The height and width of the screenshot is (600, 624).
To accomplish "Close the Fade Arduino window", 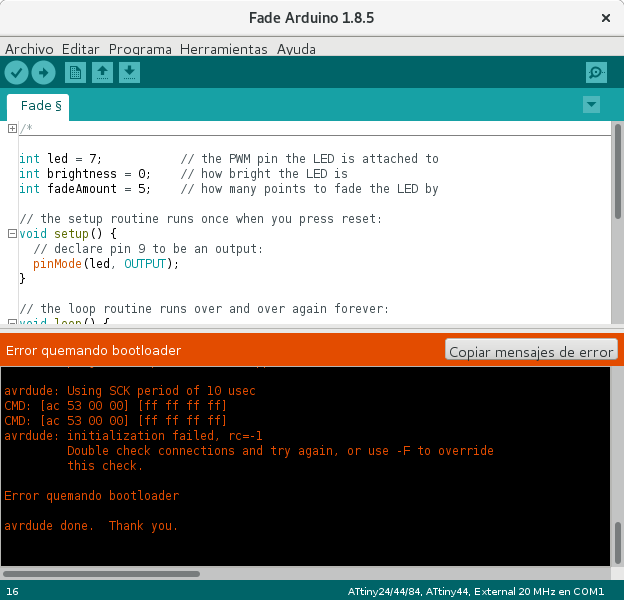I will tap(606, 18).
